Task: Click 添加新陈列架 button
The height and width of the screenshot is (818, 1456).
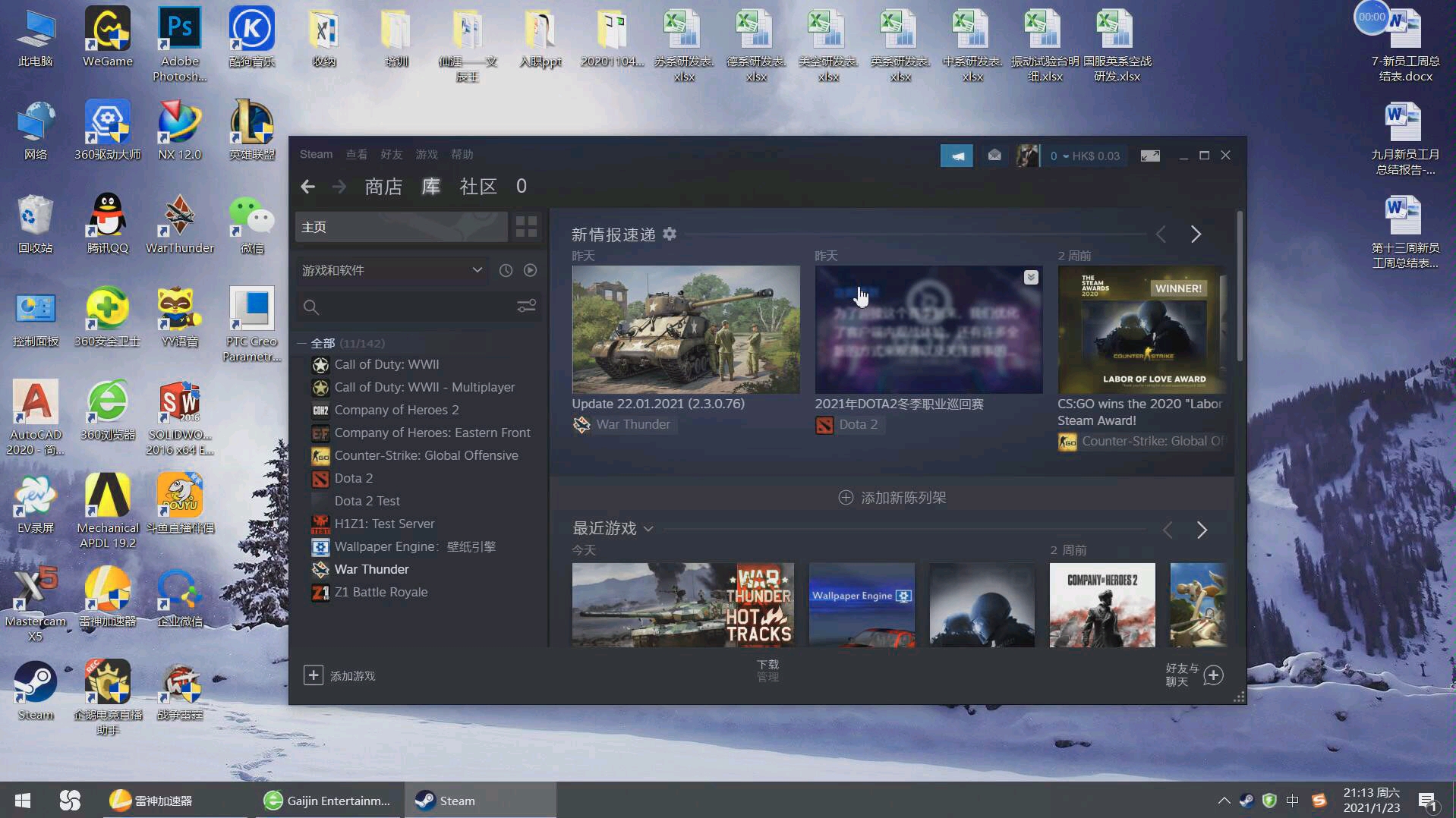Action: (892, 498)
